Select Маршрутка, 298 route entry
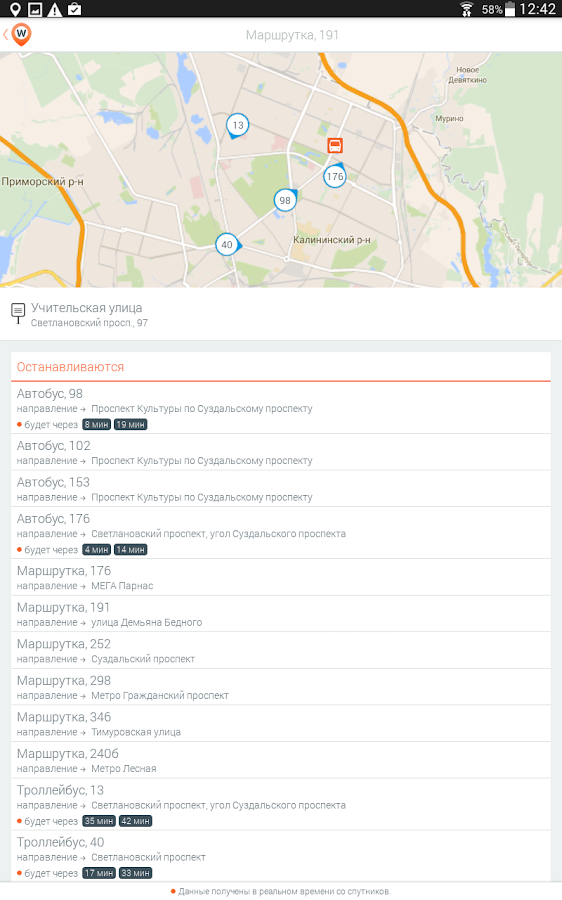Image resolution: width=562 pixels, height=900 pixels. point(281,687)
